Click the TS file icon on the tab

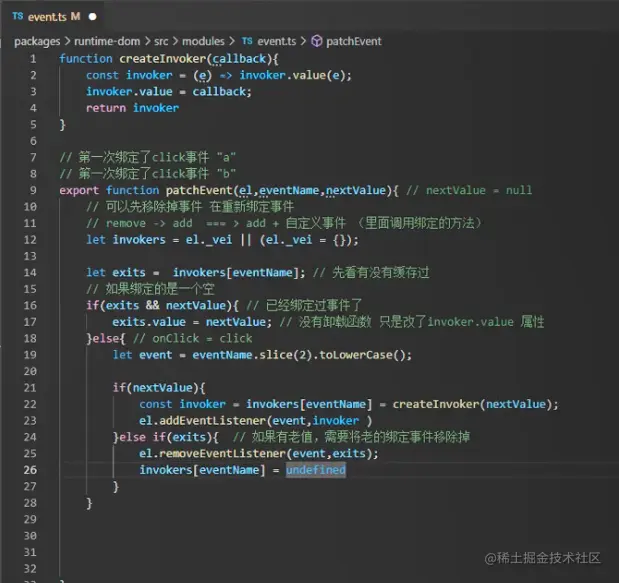18,16
